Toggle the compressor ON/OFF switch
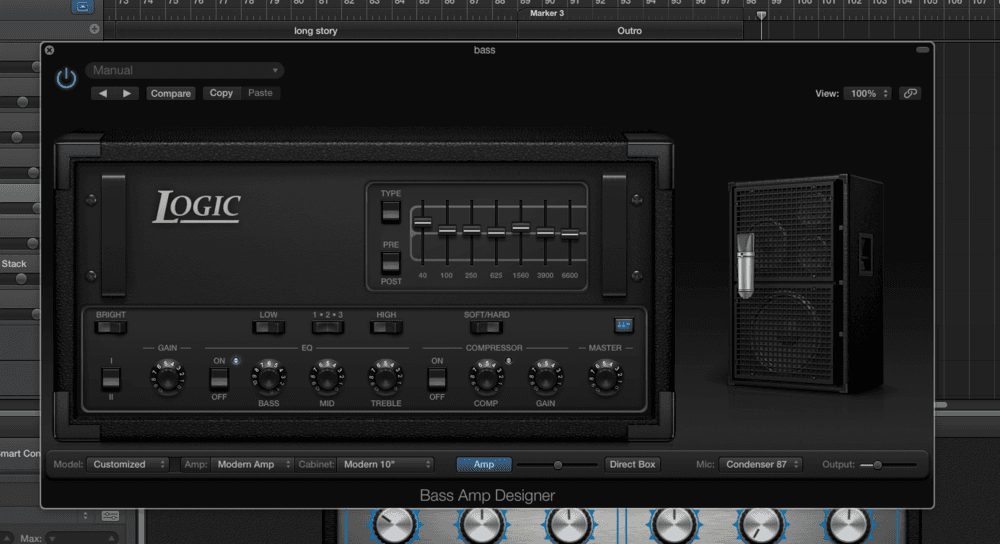The height and width of the screenshot is (544, 1000). (437, 379)
